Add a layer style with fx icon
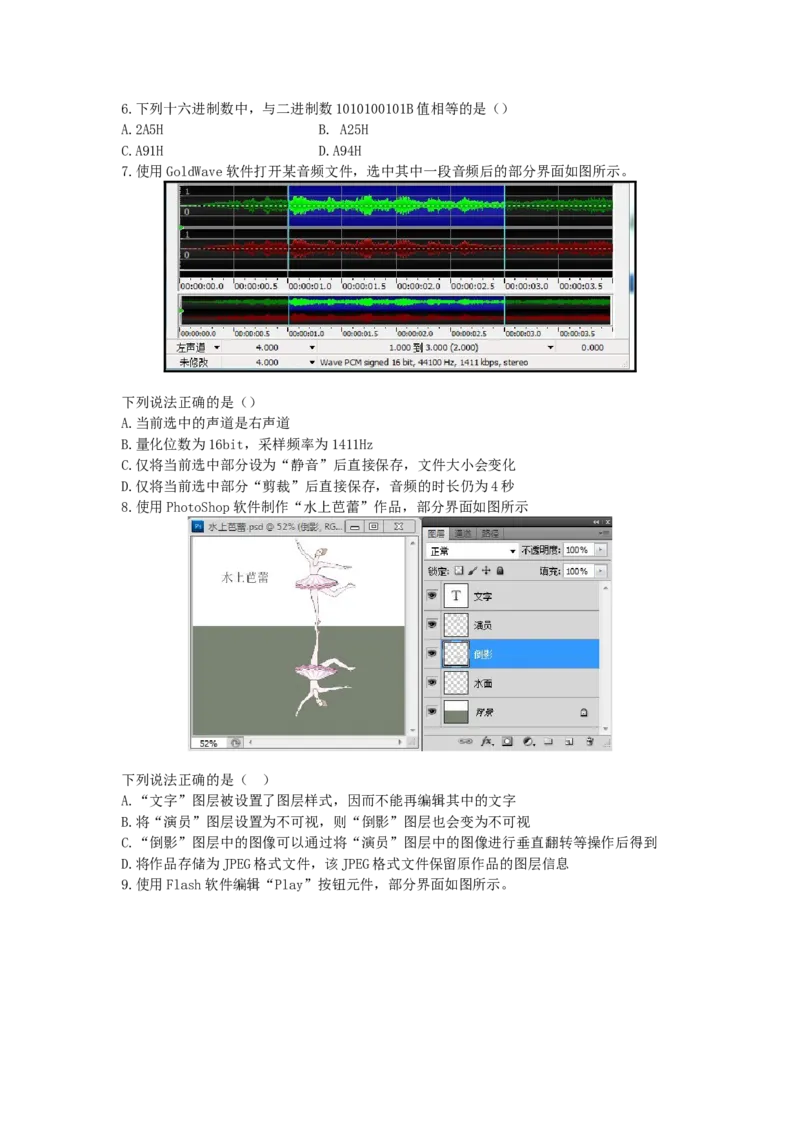 point(488,742)
